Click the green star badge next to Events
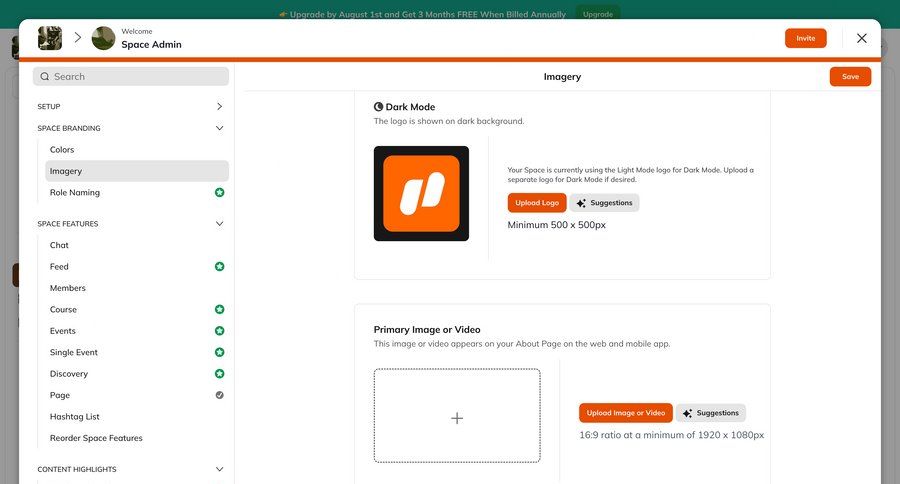The height and width of the screenshot is (484, 900). point(219,331)
